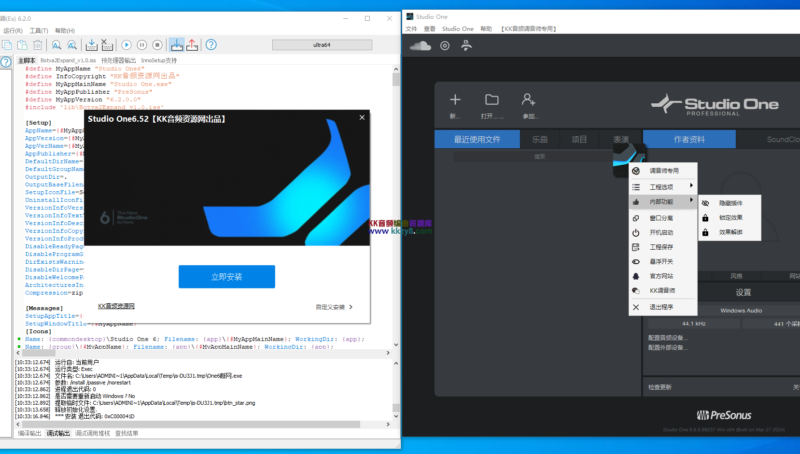800x454 pixels.
Task: Click the code editor vertical scrollbar down arrow
Action: pos(396,345)
